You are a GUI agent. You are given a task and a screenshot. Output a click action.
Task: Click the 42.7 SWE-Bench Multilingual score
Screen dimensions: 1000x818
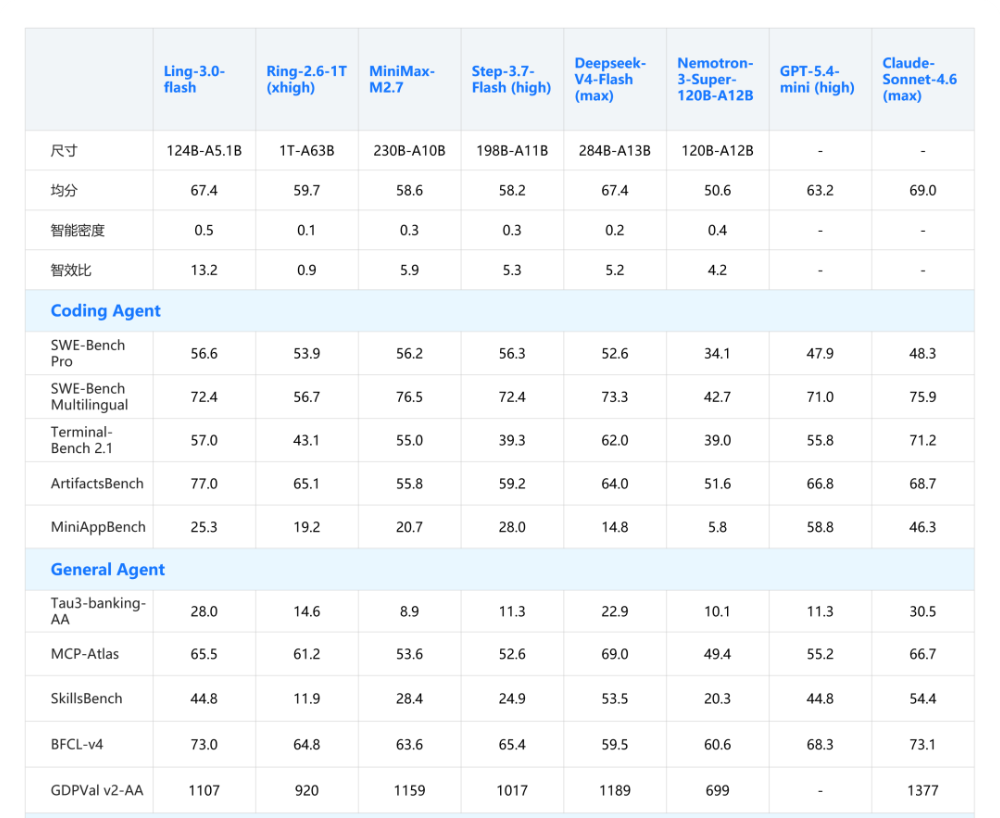[x=717, y=397]
